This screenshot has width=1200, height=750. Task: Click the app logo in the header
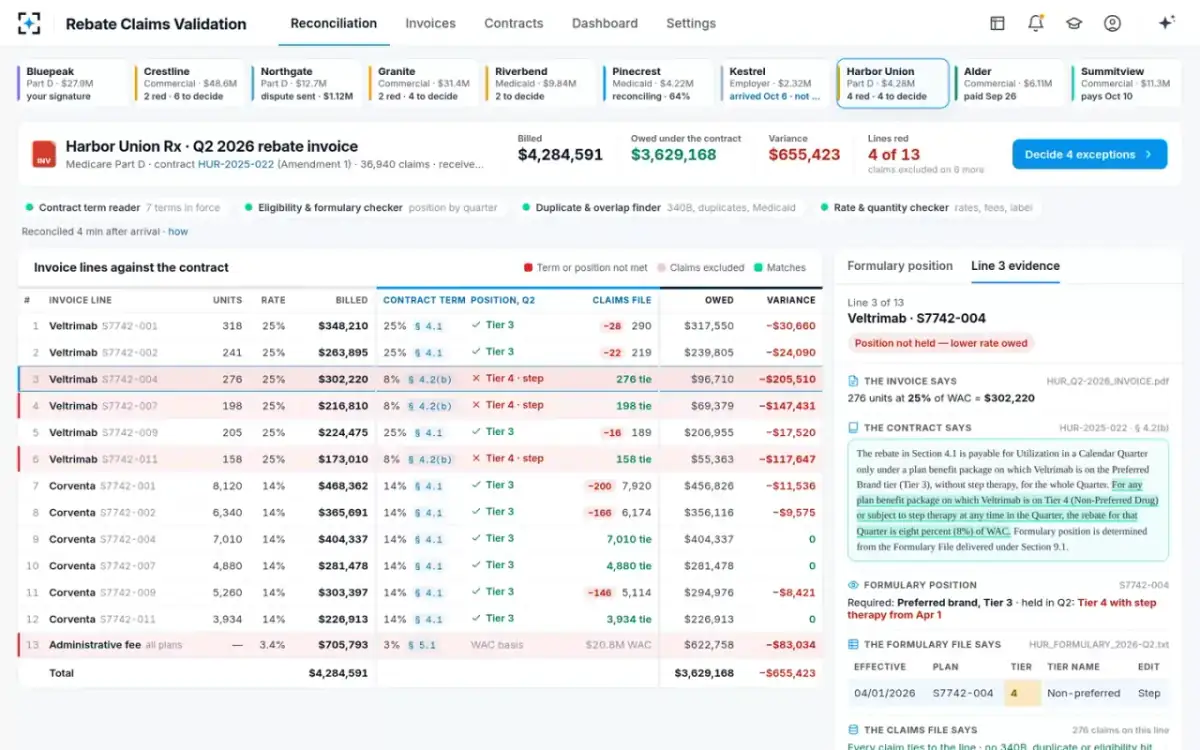click(x=29, y=23)
